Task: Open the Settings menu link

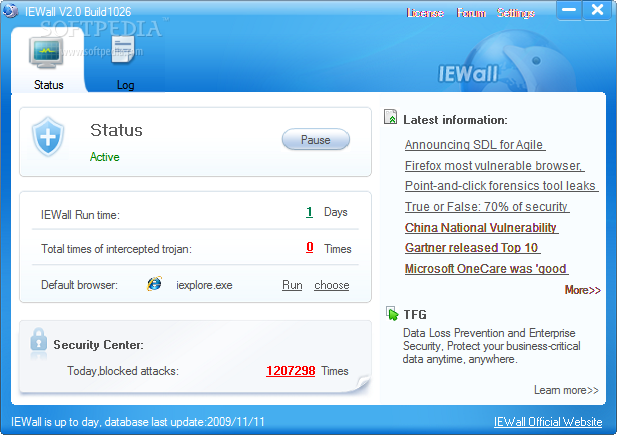Action: (x=515, y=13)
